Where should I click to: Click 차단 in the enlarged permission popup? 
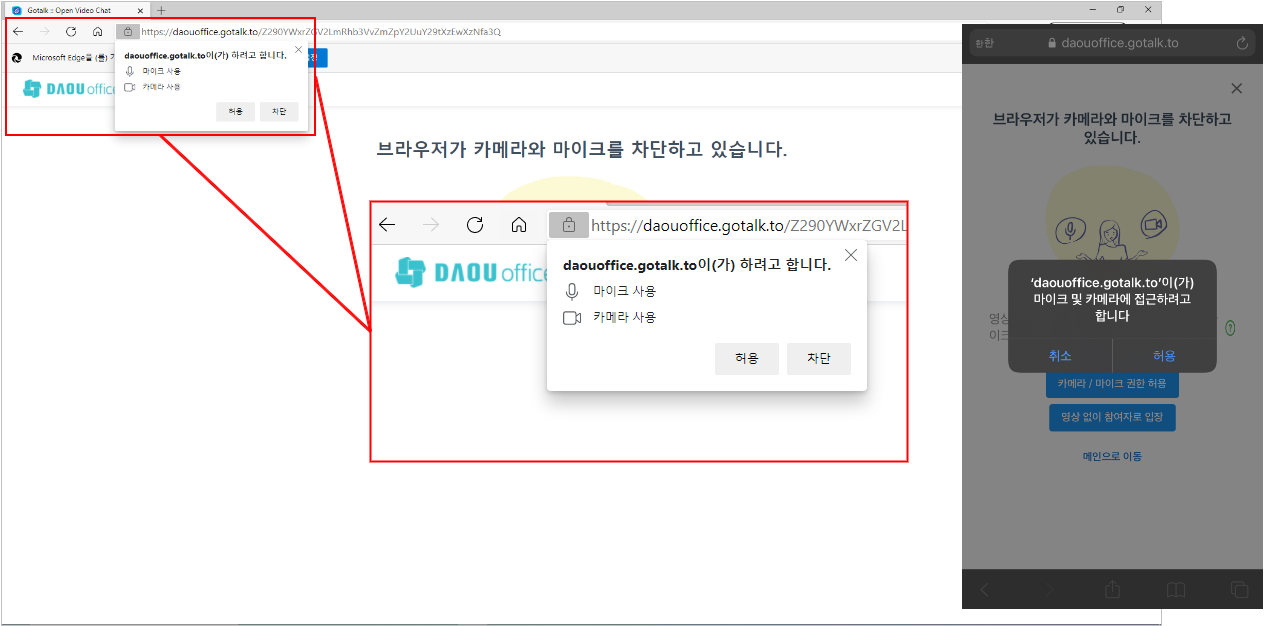pyautogui.click(x=819, y=359)
